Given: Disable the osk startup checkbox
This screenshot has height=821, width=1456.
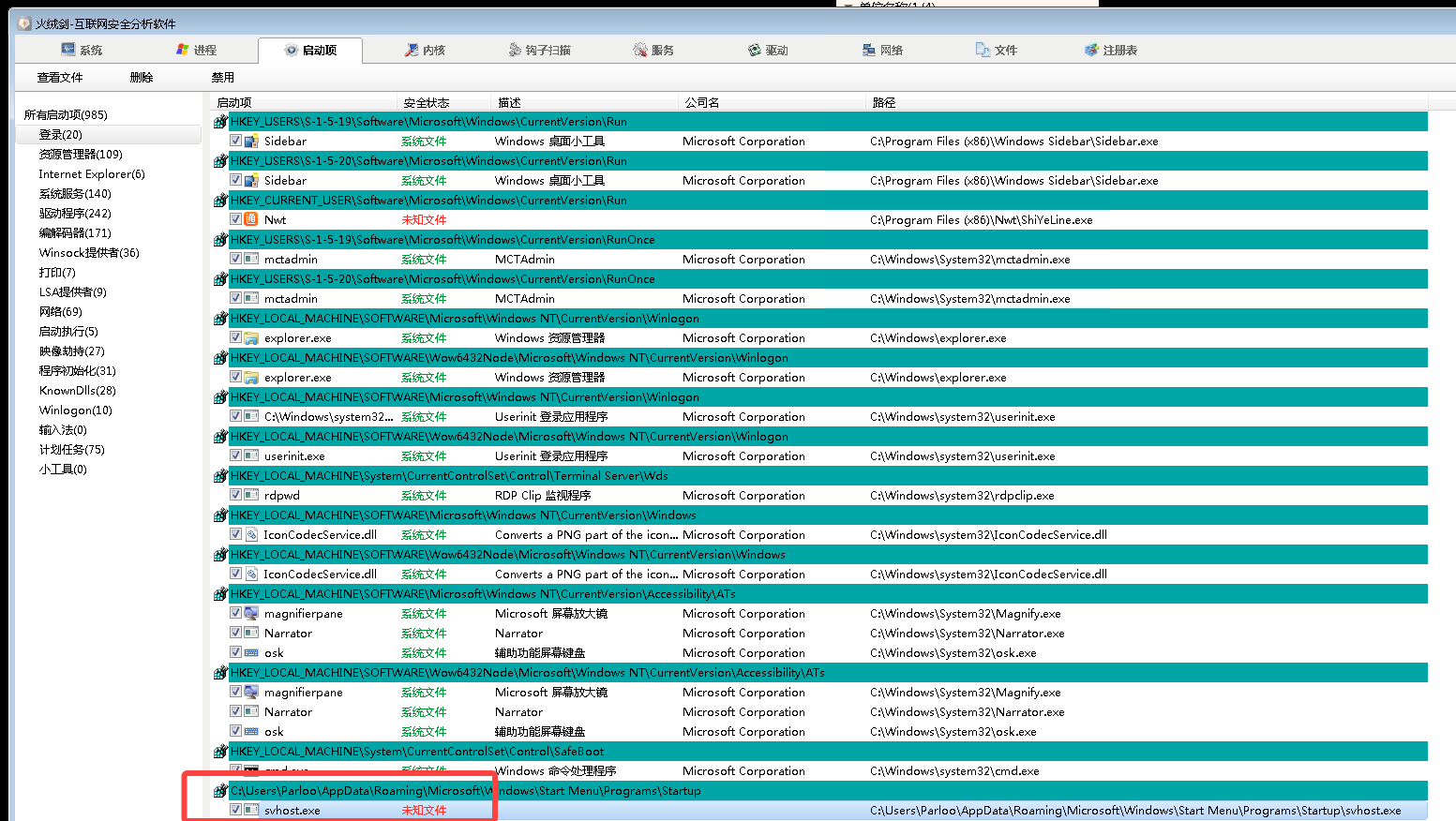Looking at the screenshot, I should click(x=235, y=652).
